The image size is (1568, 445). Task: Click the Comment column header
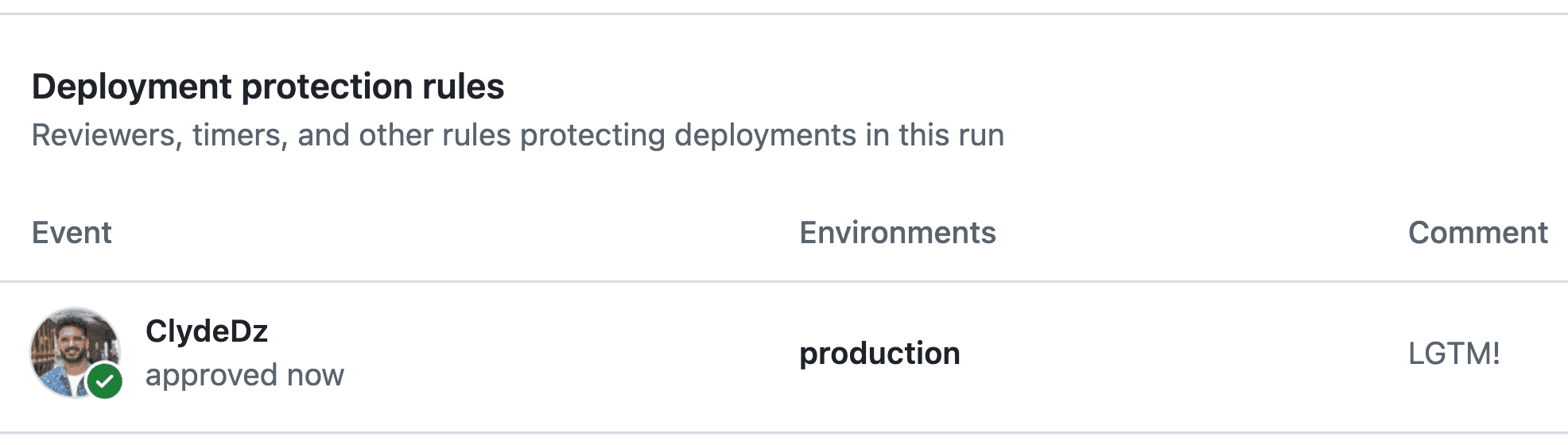(1478, 233)
